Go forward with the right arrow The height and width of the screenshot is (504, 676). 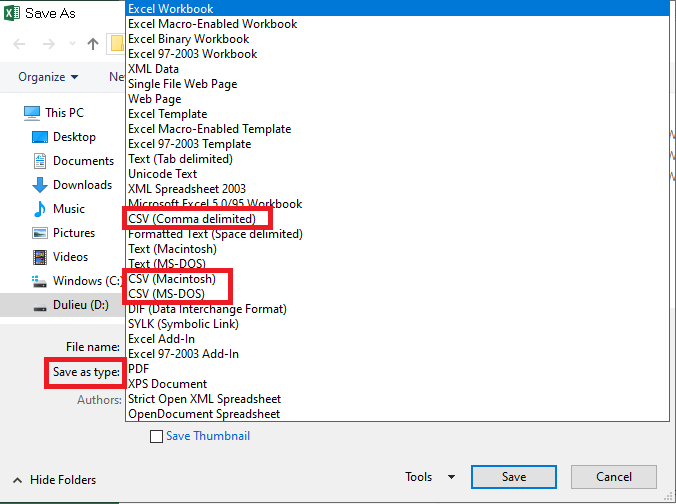click(x=49, y=44)
